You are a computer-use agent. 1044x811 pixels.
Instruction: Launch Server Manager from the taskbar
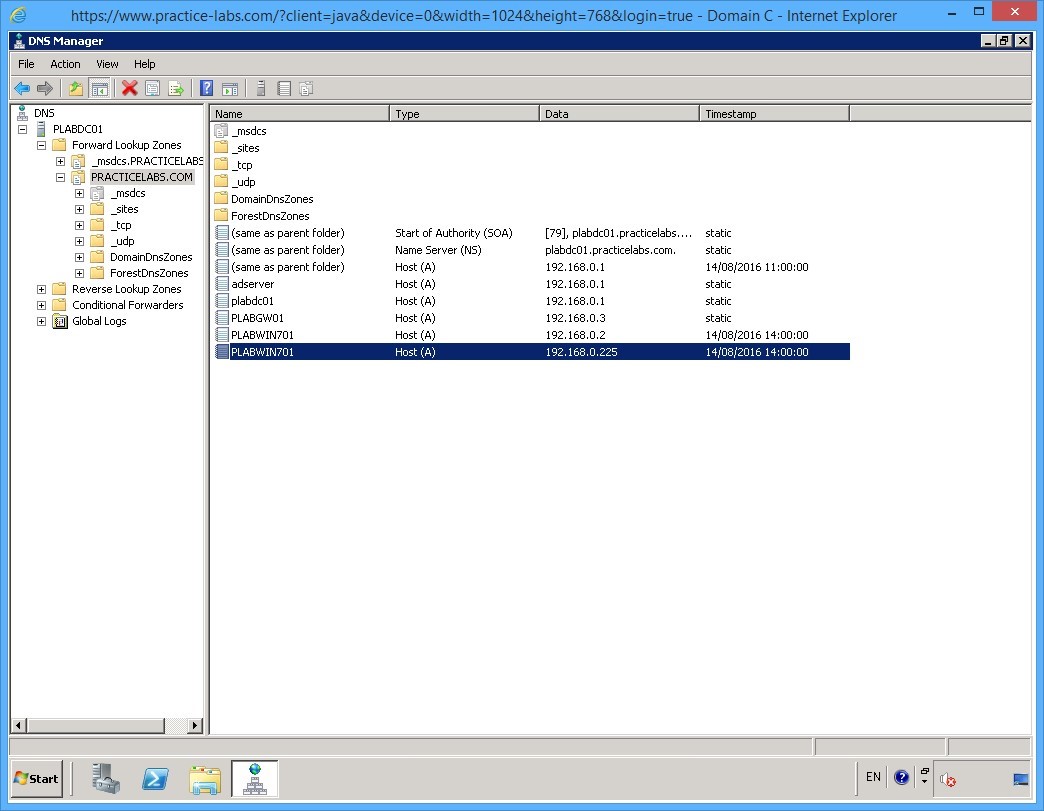106,778
